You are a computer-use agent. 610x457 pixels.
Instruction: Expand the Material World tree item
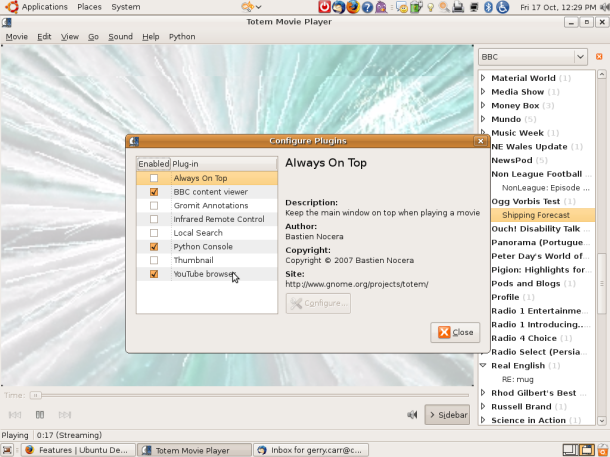click(x=483, y=78)
